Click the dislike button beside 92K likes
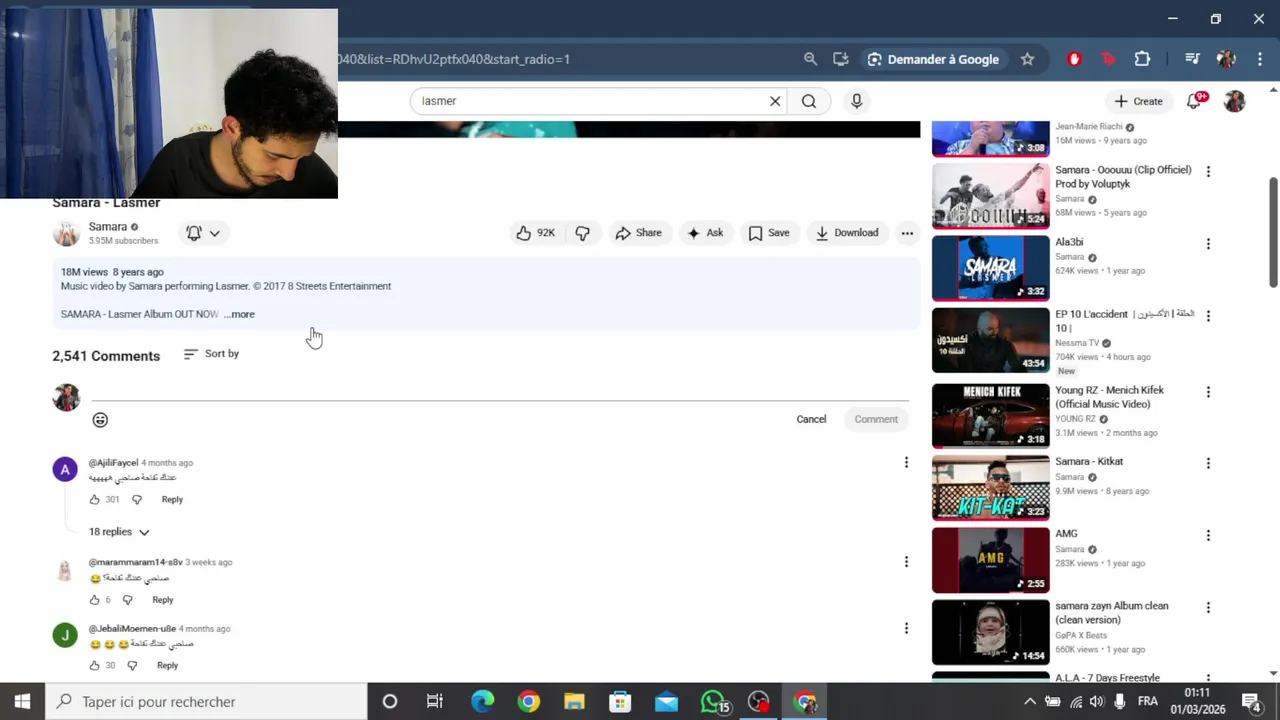Image resolution: width=1280 pixels, height=720 pixels. pos(582,233)
